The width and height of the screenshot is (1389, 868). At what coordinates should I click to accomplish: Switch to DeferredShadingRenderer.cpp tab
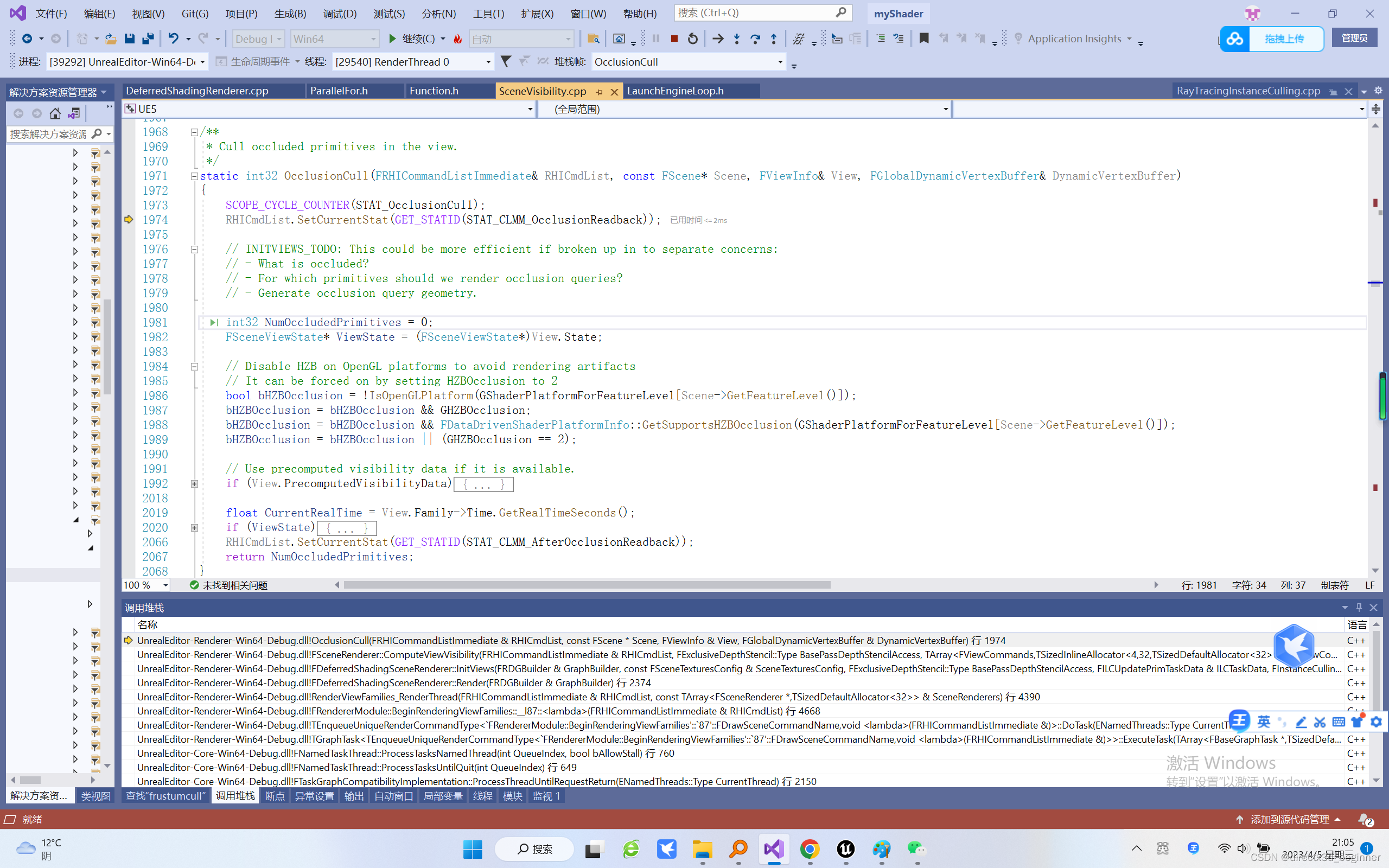point(197,91)
